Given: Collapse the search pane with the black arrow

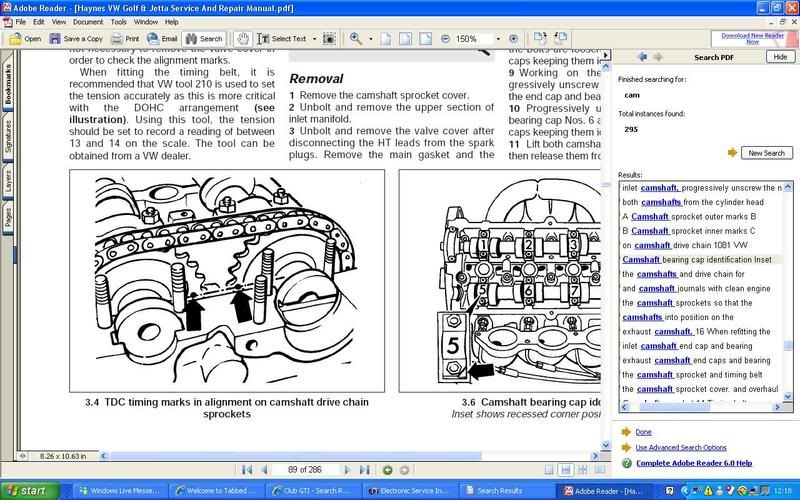Looking at the screenshot, I should [606, 55].
